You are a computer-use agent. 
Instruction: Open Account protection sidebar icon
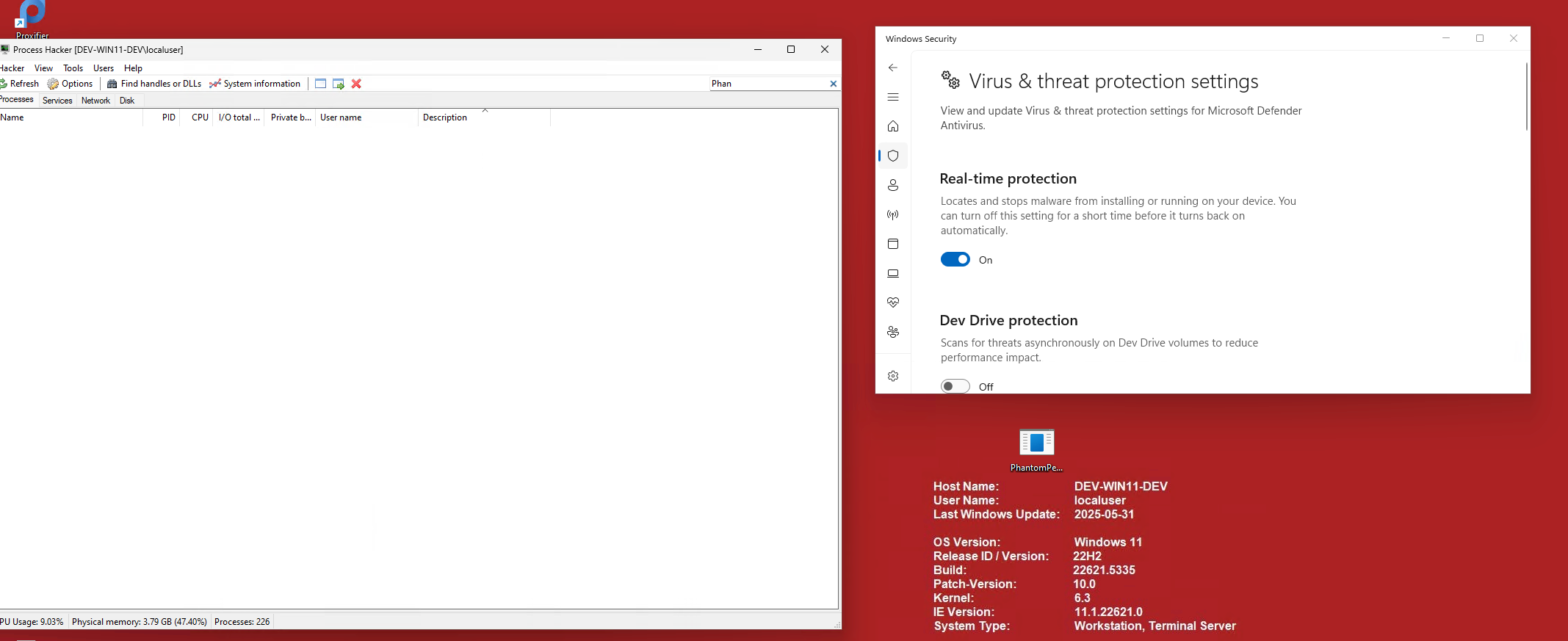(x=893, y=185)
